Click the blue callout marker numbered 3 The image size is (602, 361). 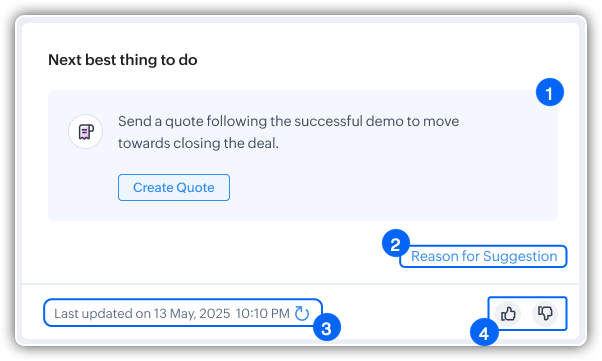[x=327, y=328]
